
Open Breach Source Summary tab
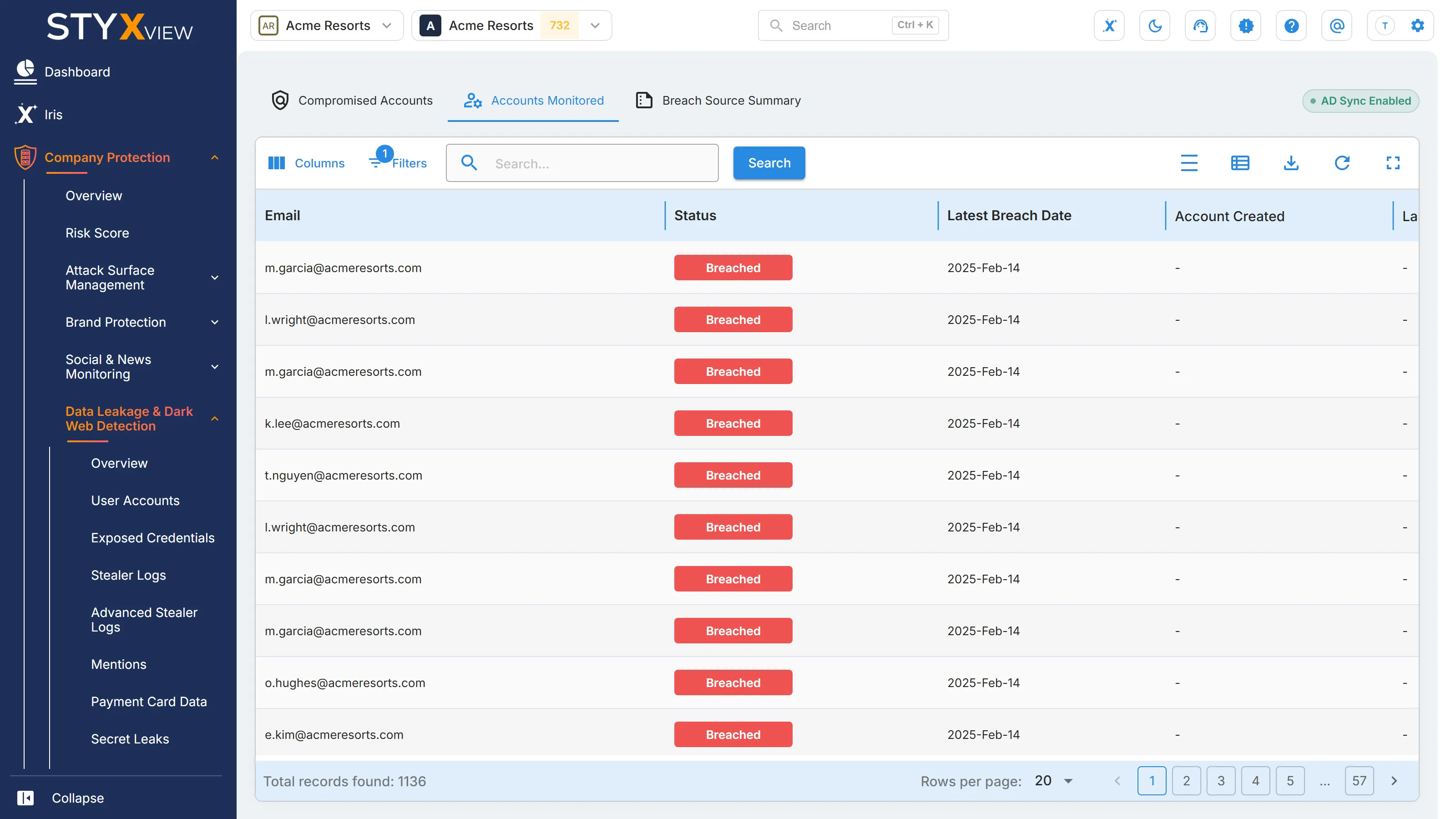point(718,100)
